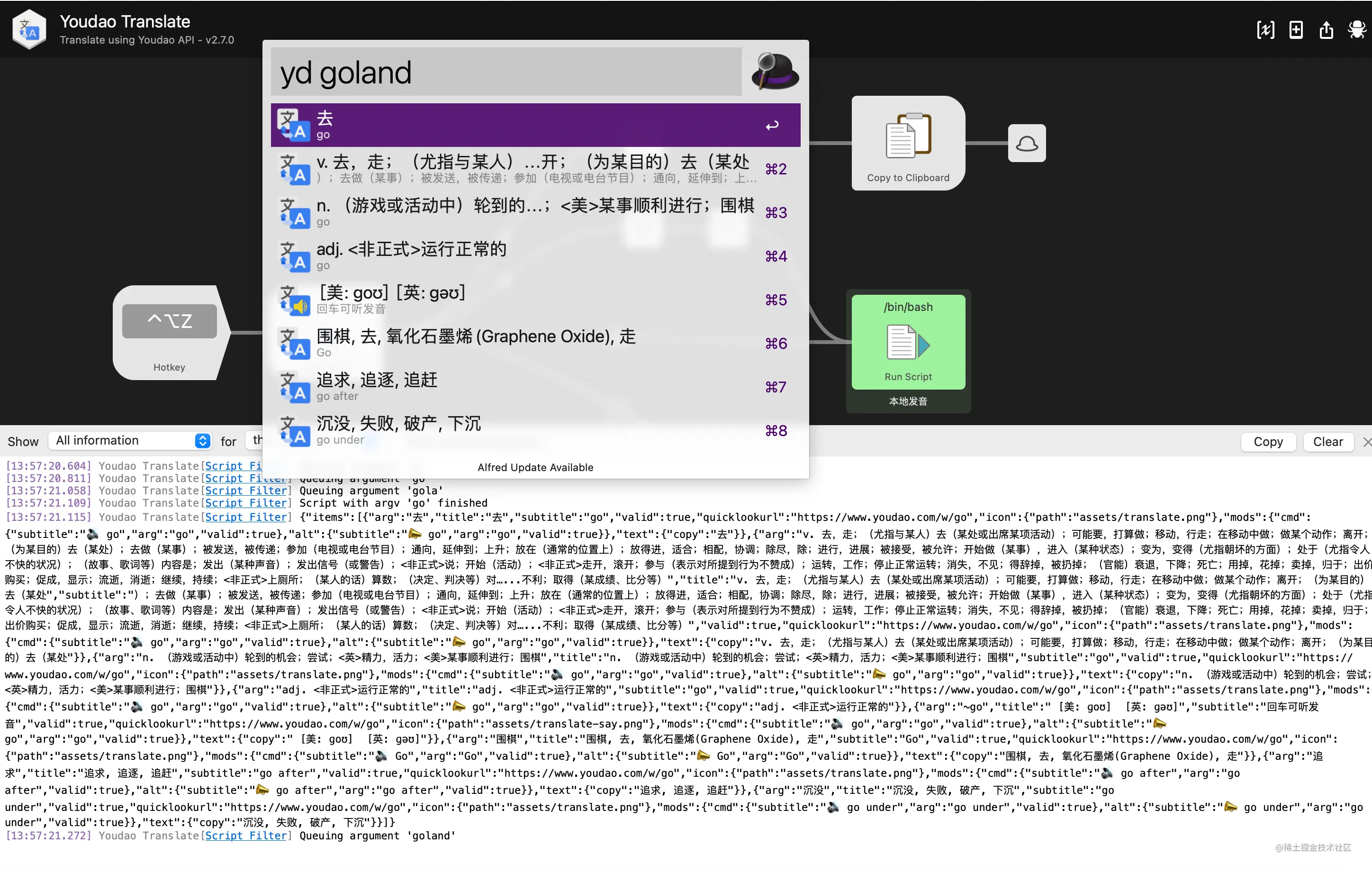Image resolution: width=1372 pixels, height=873 pixels.
Task: Click the Clear log button
Action: click(1327, 442)
